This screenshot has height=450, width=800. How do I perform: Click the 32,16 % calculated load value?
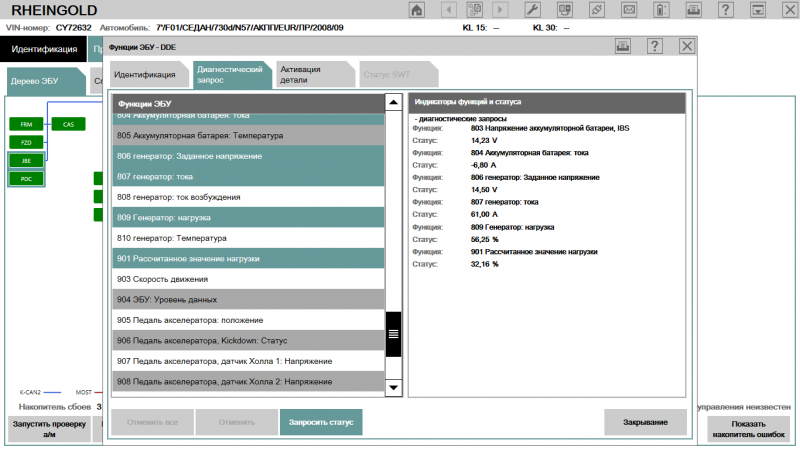[485, 264]
